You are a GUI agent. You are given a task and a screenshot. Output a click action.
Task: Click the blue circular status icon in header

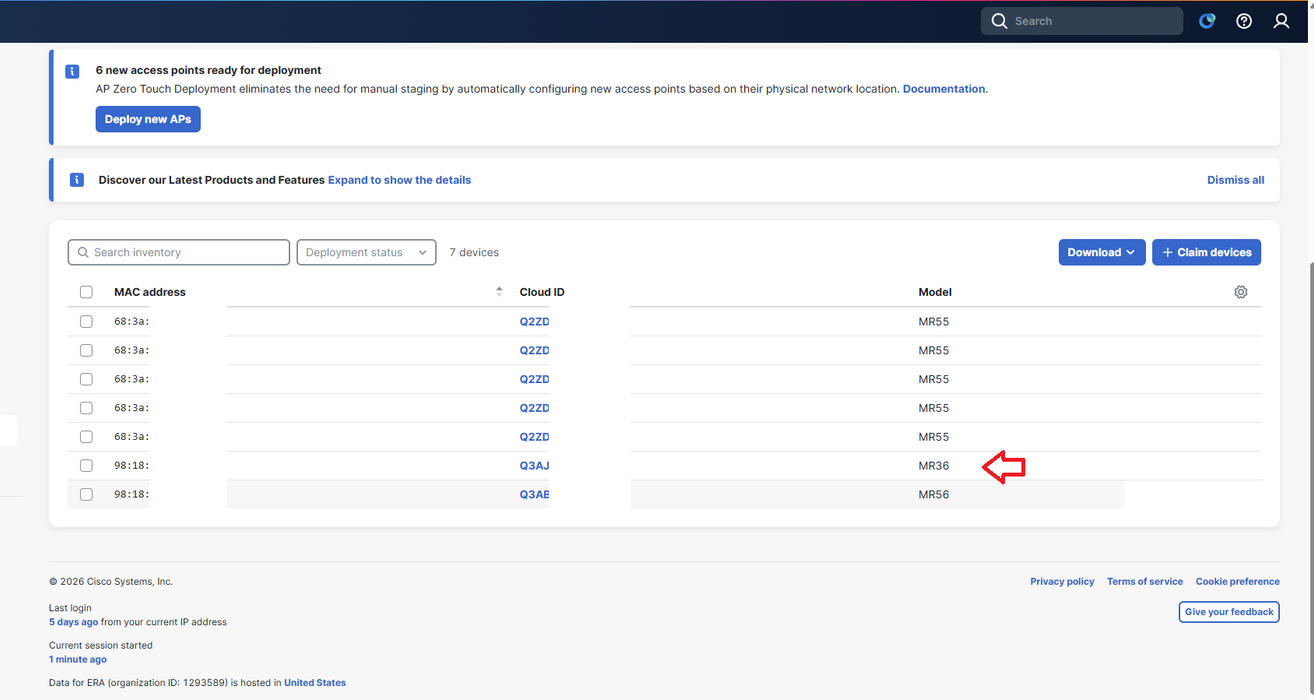pyautogui.click(x=1207, y=21)
